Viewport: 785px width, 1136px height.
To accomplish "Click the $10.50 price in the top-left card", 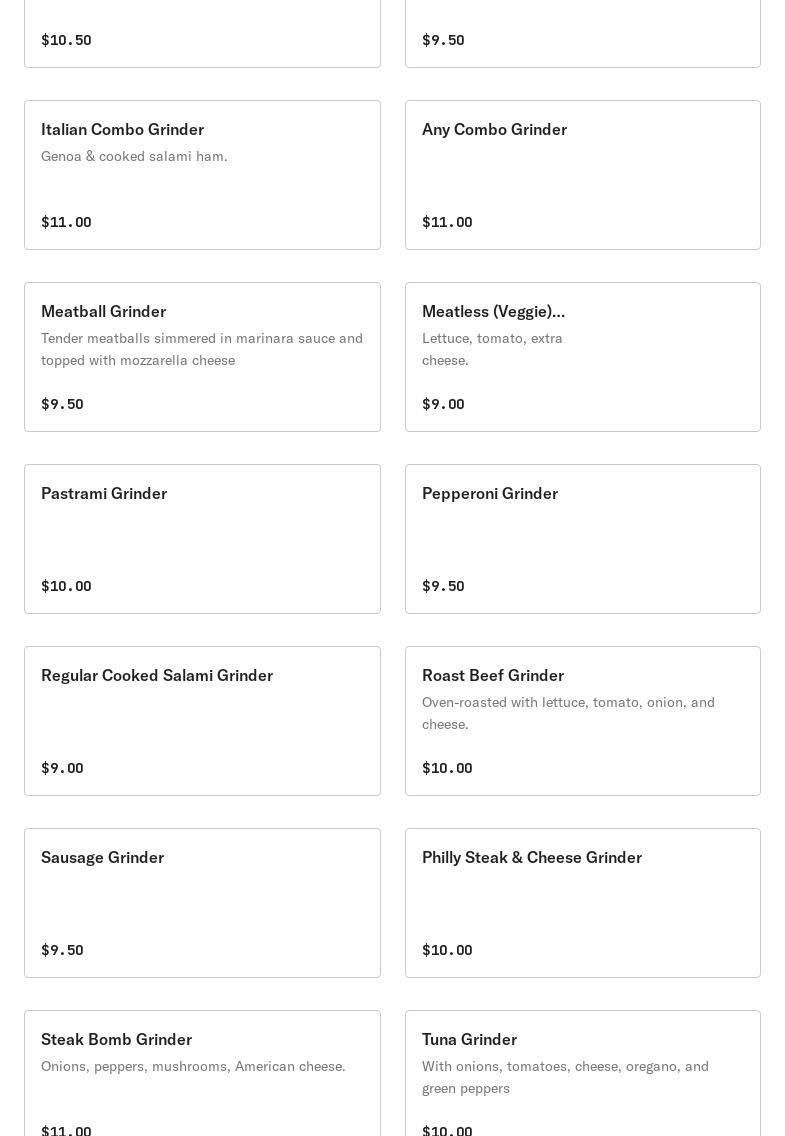I will click(66, 40).
